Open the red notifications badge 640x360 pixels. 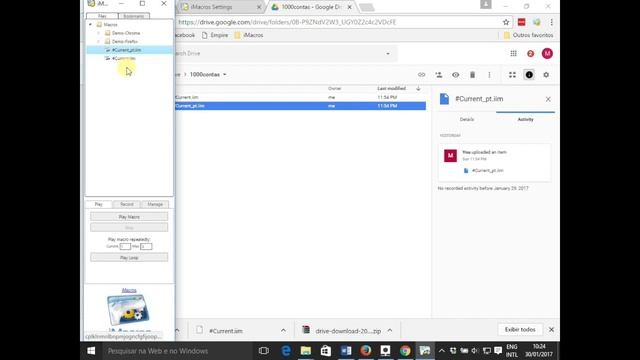[x=530, y=53]
